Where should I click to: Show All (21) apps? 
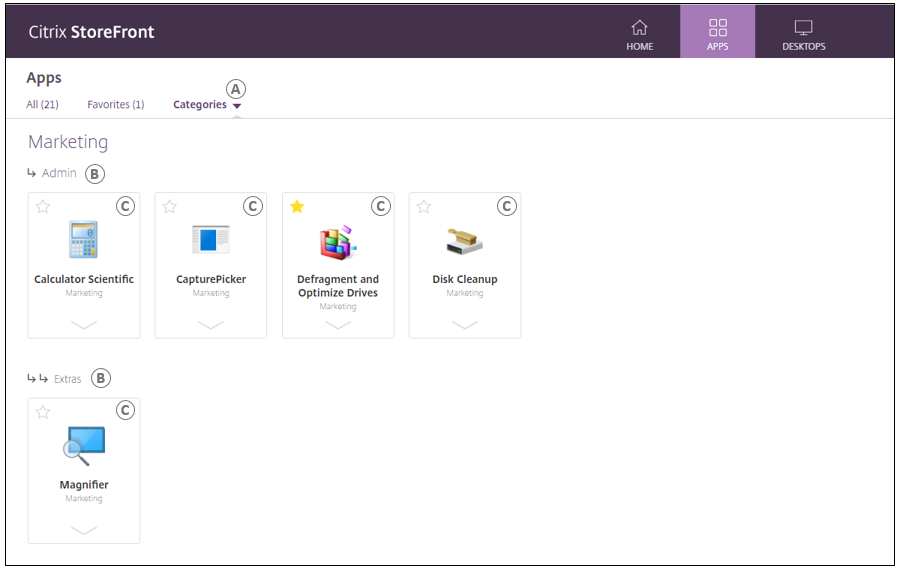point(42,104)
